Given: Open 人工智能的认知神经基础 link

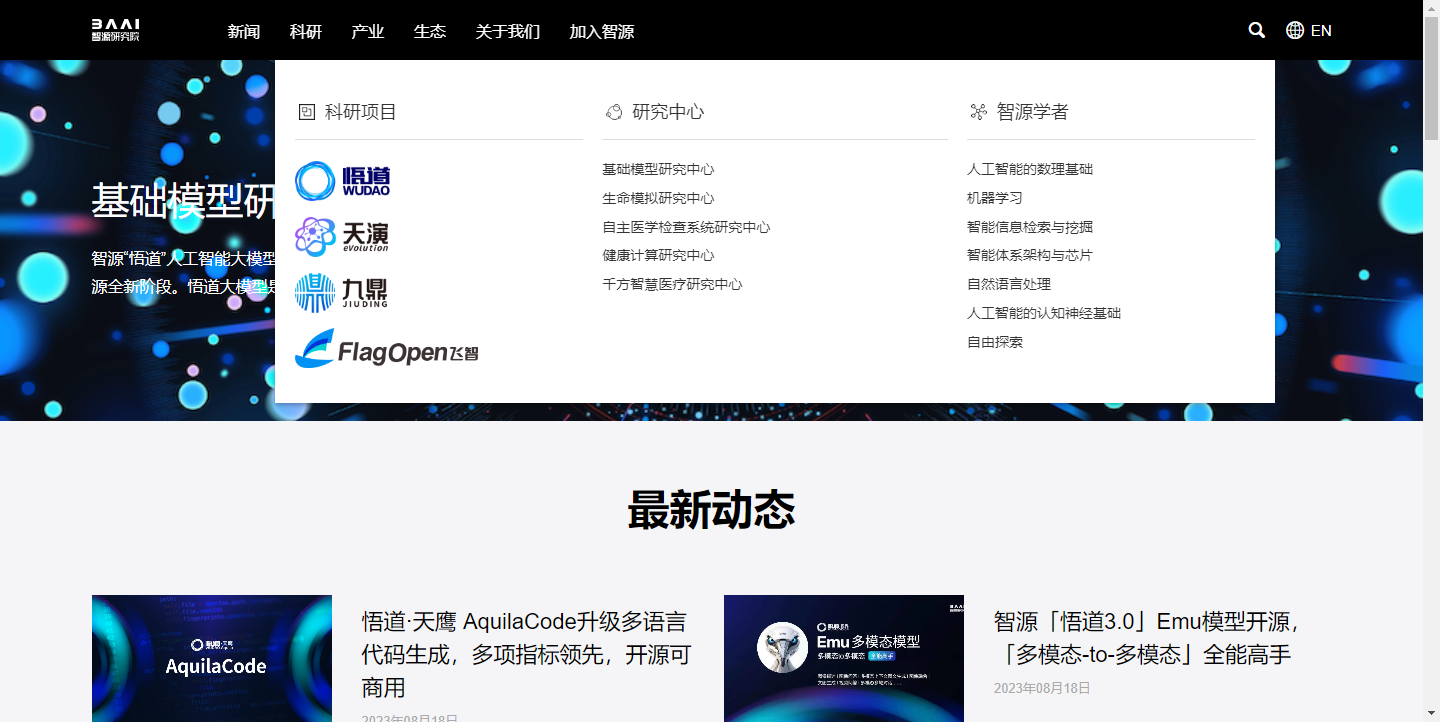Looking at the screenshot, I should tap(1044, 313).
